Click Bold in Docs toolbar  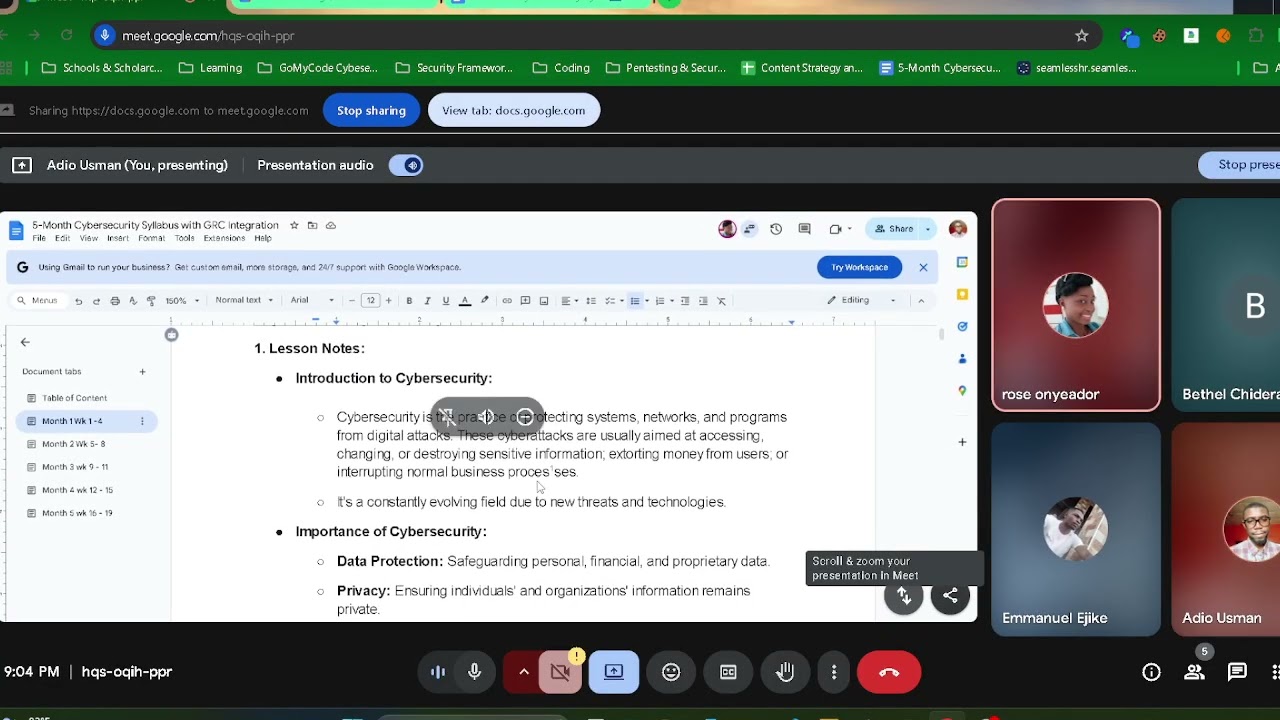pos(409,300)
